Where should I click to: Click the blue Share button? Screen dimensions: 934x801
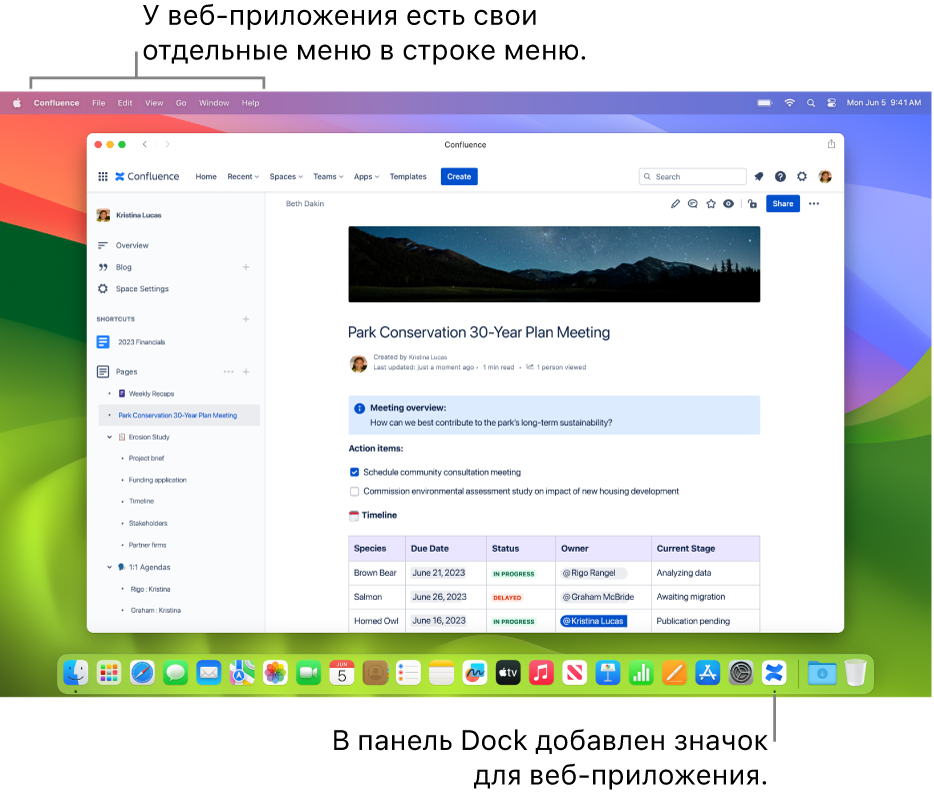tap(783, 204)
